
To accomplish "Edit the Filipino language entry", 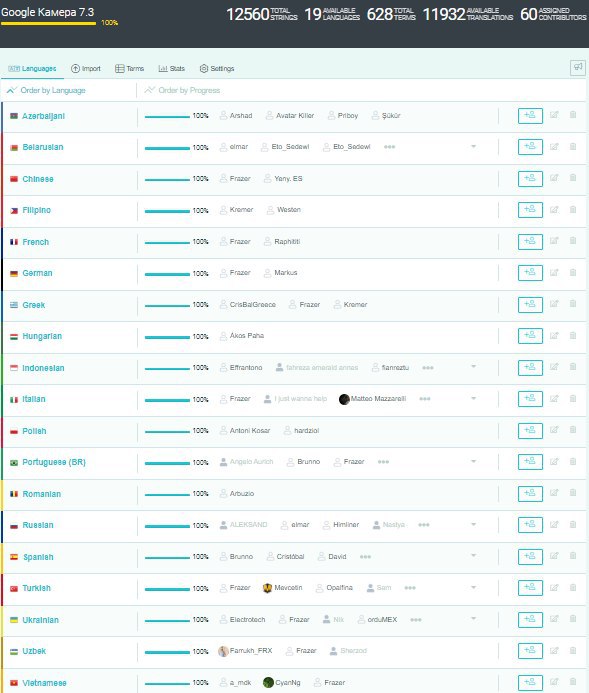I will point(554,209).
